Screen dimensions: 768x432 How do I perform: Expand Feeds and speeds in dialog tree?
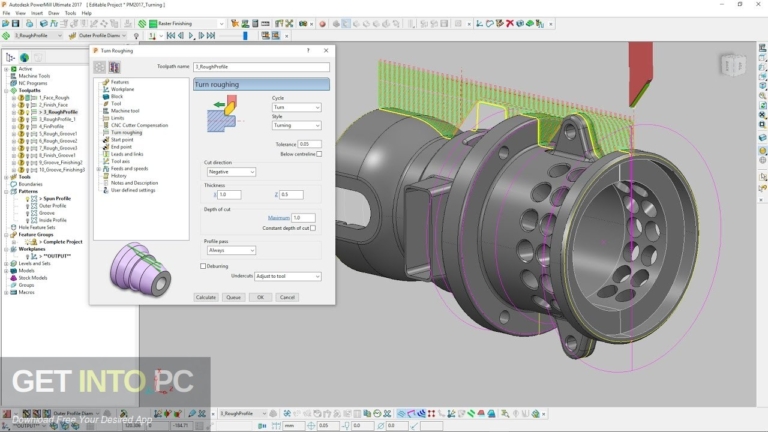(x=99, y=168)
